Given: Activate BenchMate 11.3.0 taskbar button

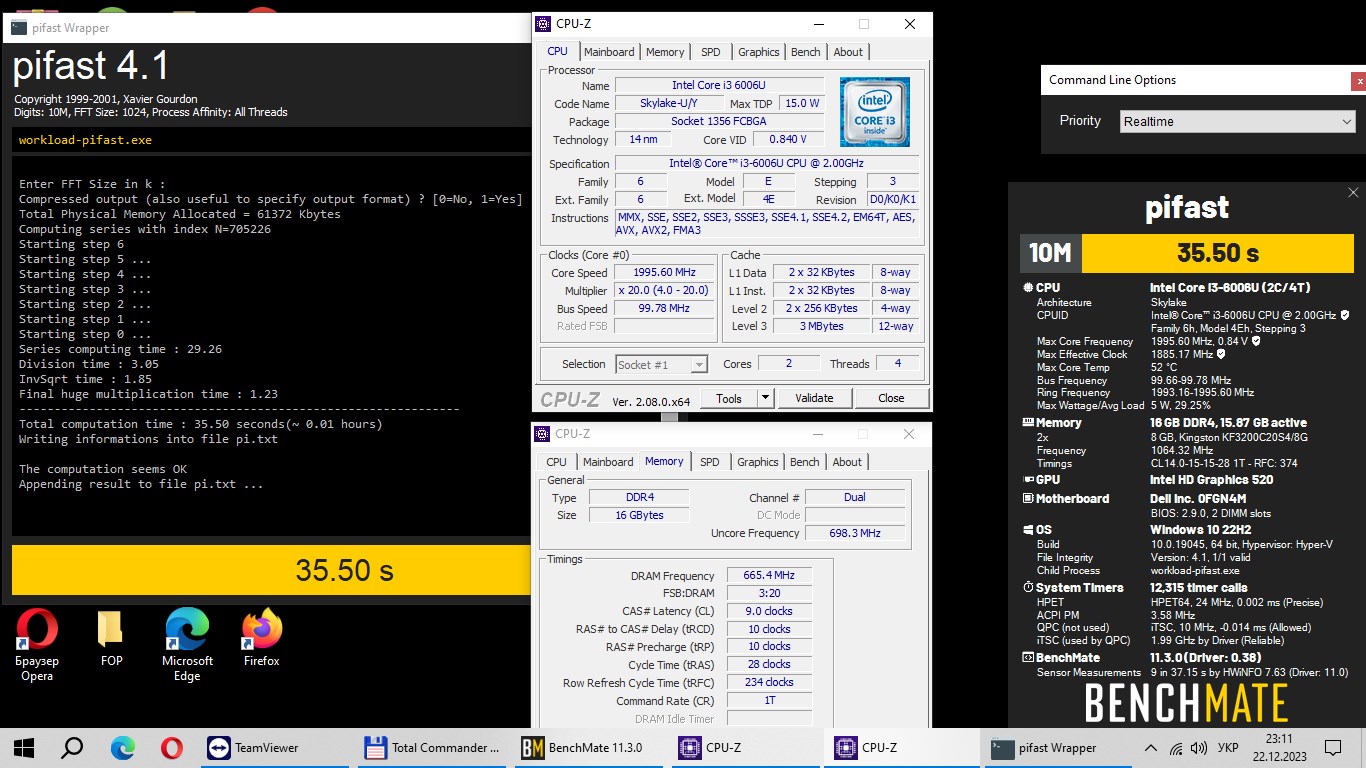Looking at the screenshot, I should [x=588, y=747].
